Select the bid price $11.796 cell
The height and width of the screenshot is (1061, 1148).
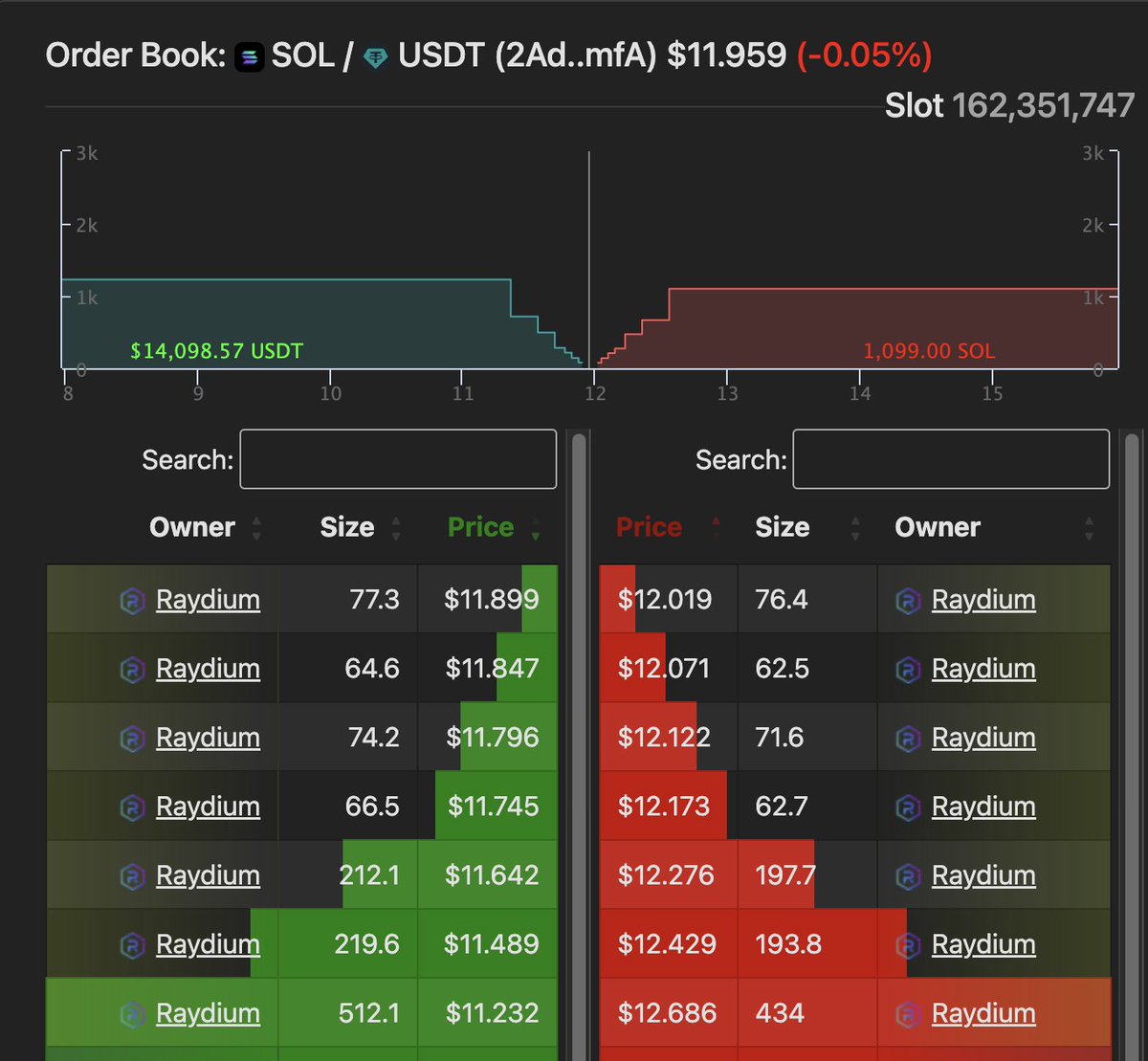tap(488, 738)
